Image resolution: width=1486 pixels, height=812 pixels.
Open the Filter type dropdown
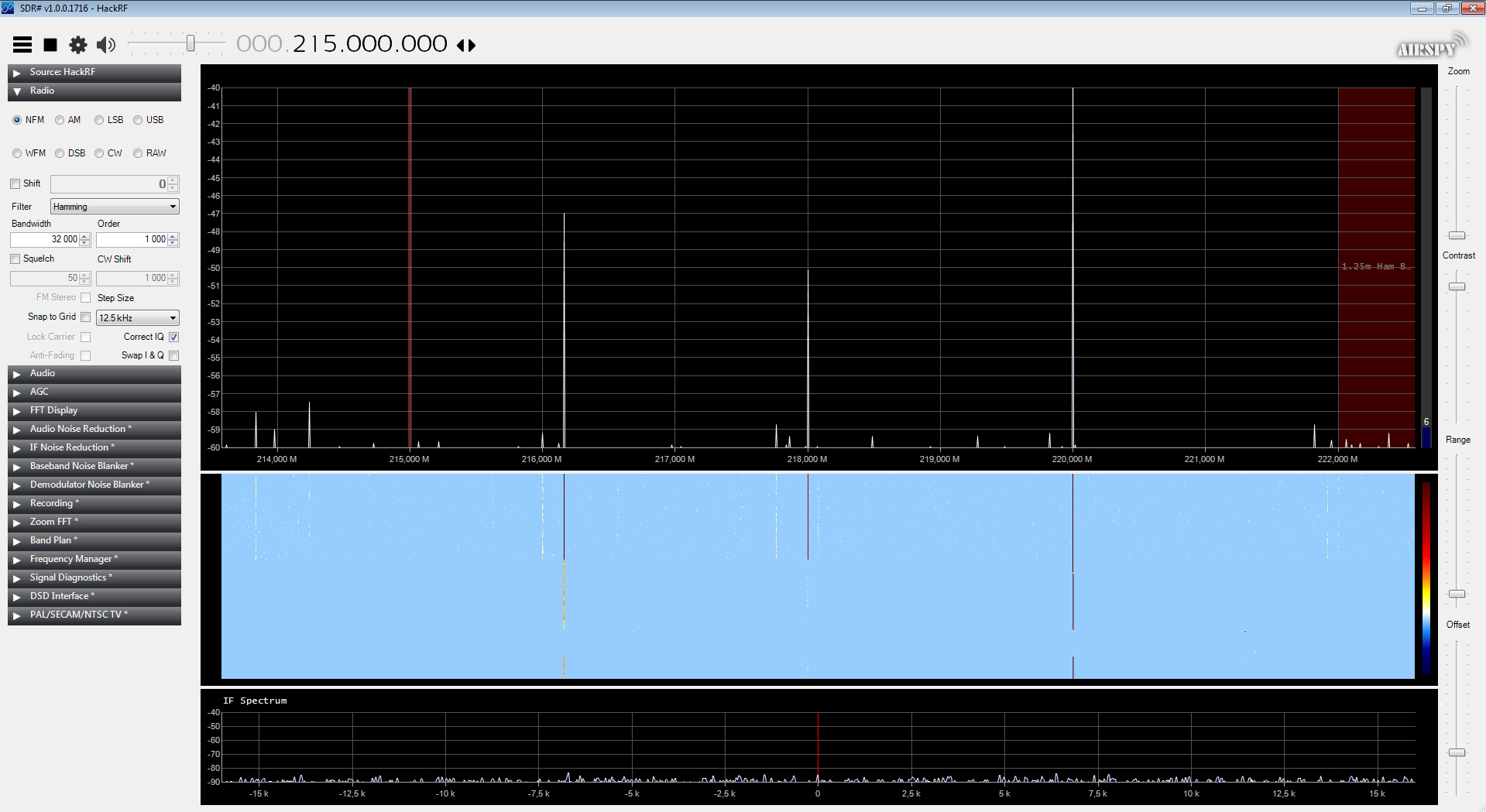pos(115,207)
